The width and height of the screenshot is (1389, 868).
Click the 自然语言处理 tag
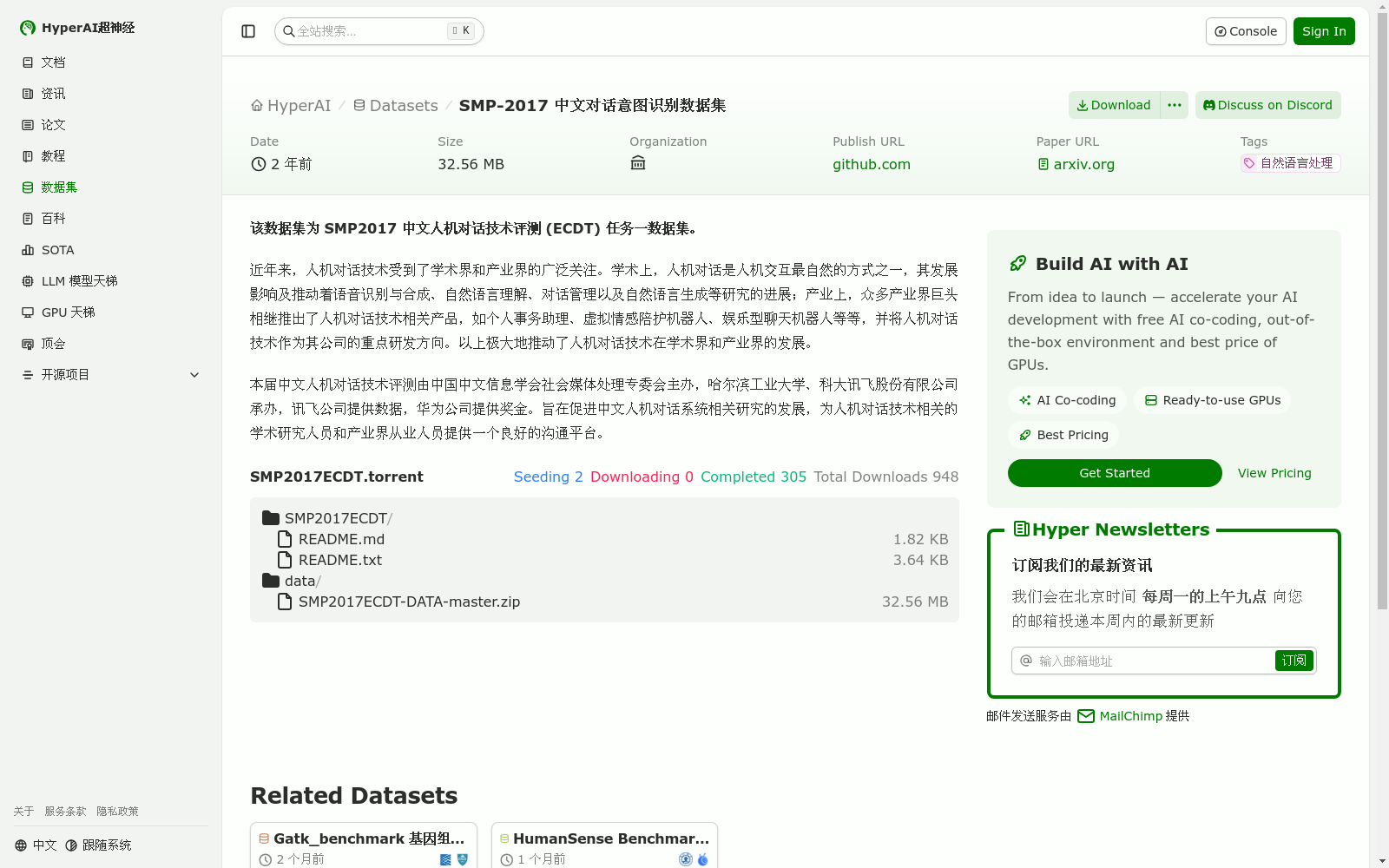tap(1290, 163)
